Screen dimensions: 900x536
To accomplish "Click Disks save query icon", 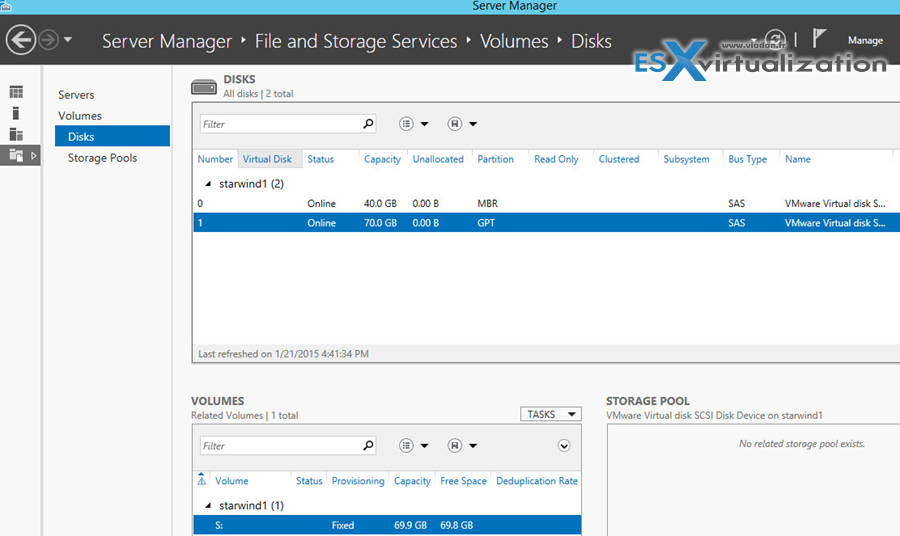I will point(455,124).
